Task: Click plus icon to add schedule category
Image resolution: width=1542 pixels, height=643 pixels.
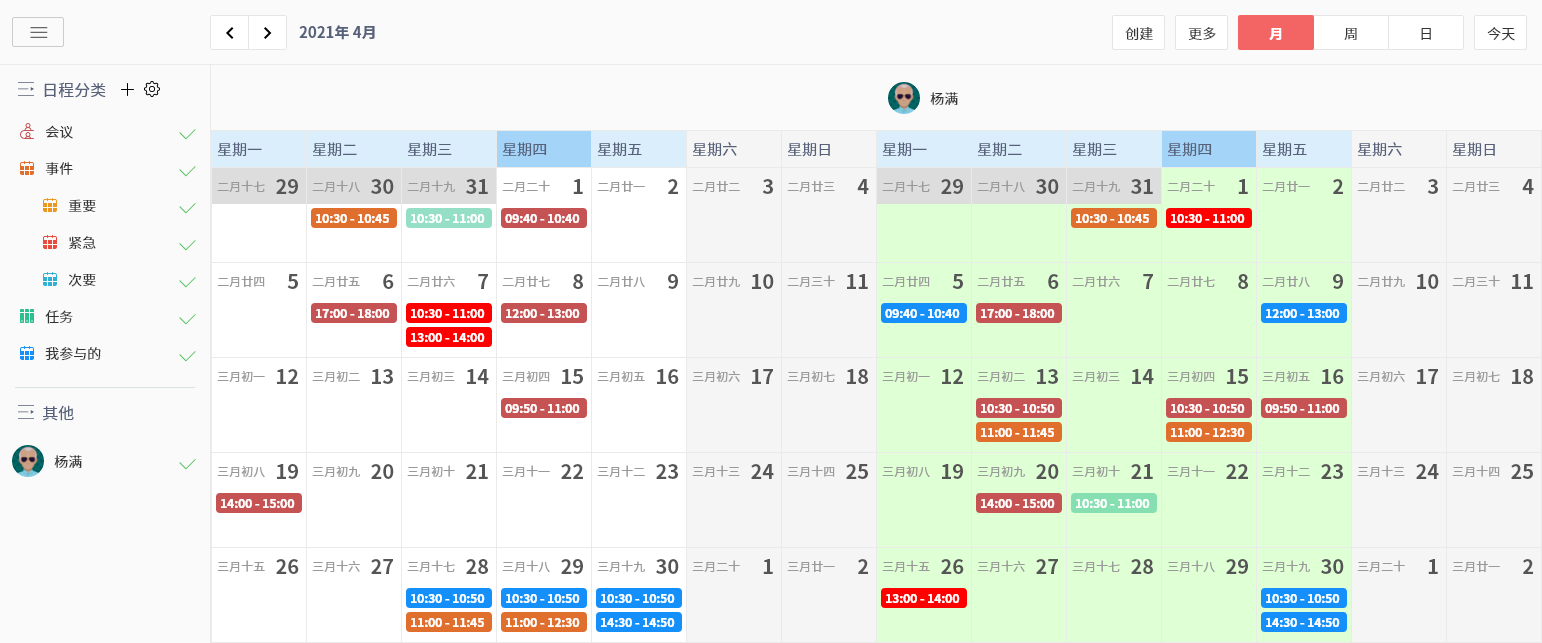Action: [x=127, y=89]
